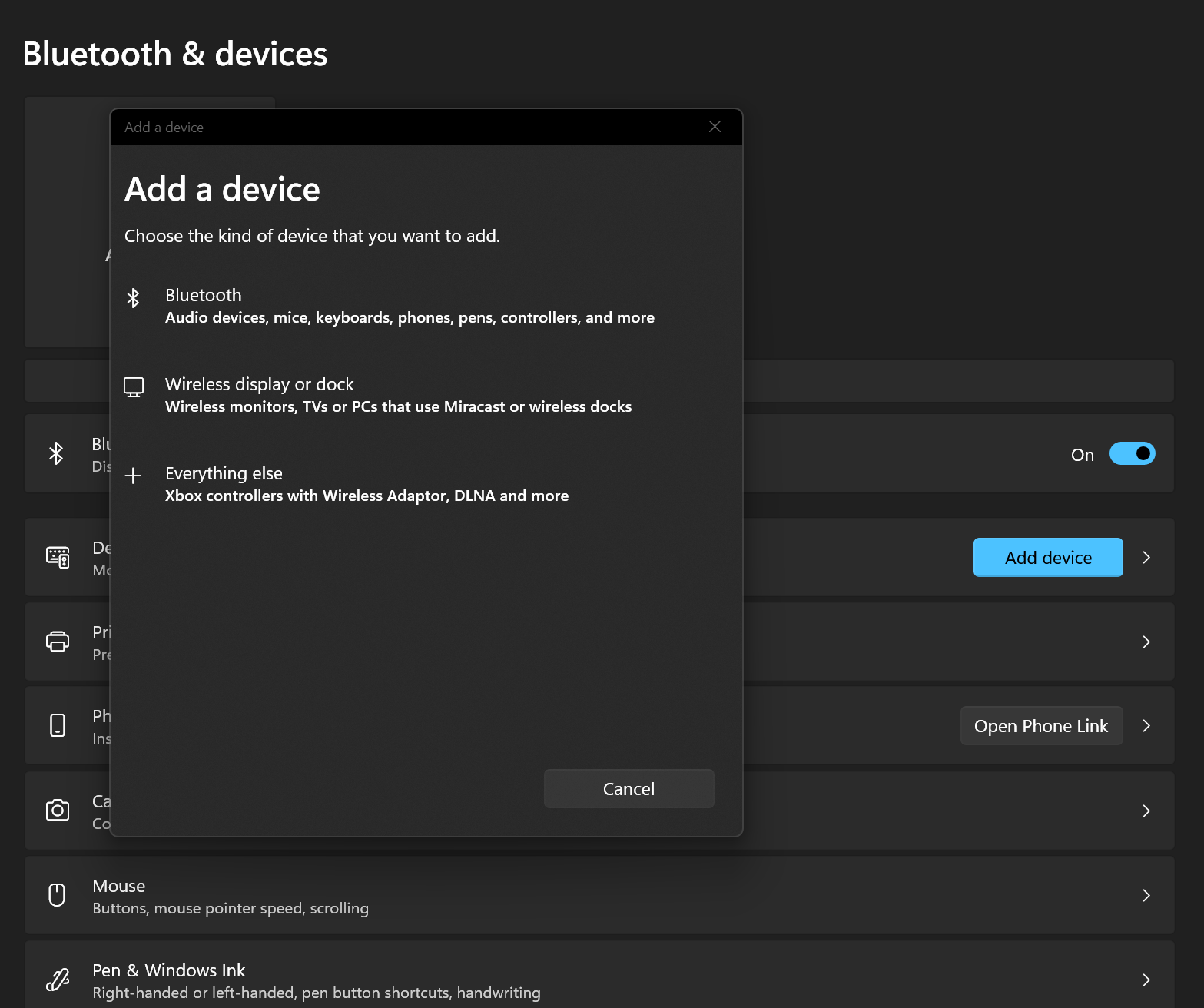Click the Devices keyboard-and-mouse icon
The height and width of the screenshot is (1008, 1204).
point(58,557)
